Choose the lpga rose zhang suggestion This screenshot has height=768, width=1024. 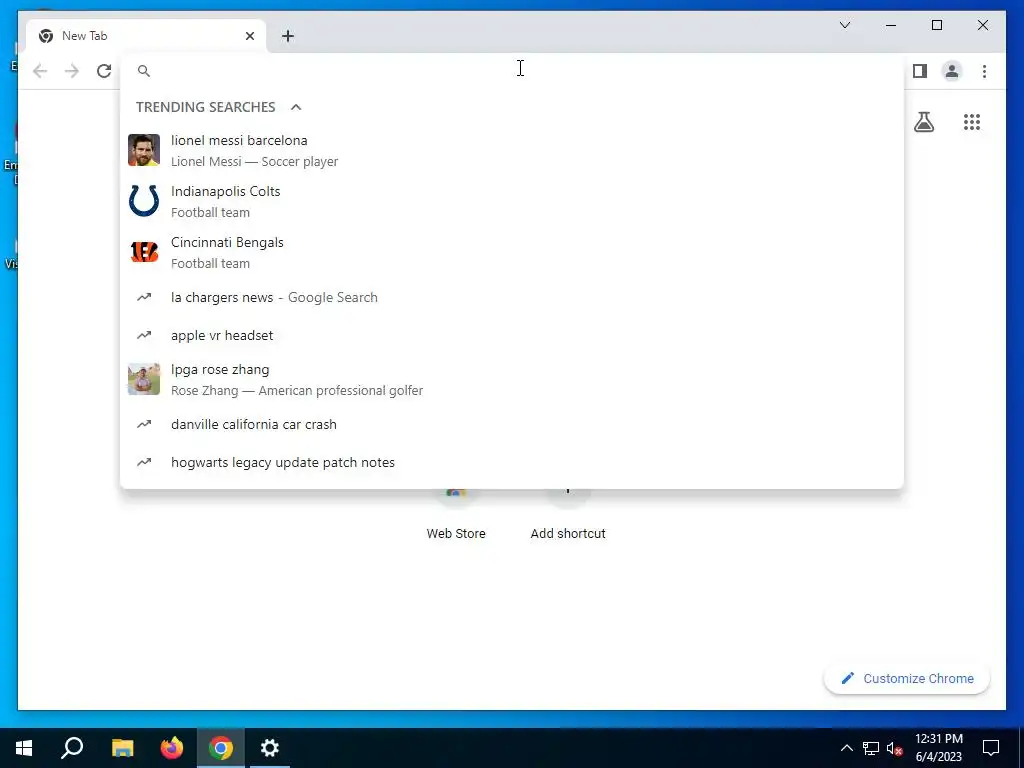[x=512, y=379]
